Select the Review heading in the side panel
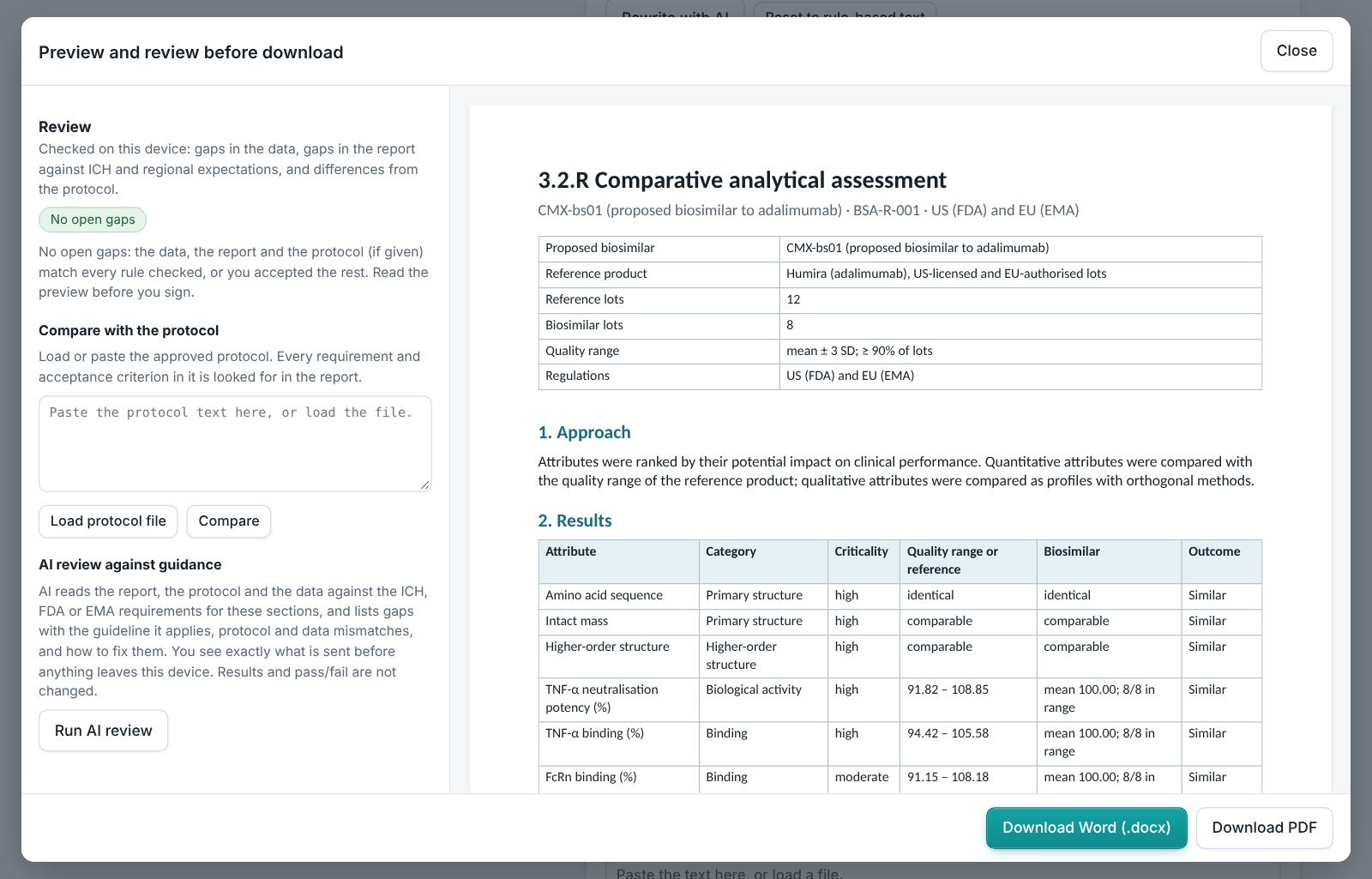The height and width of the screenshot is (879, 1372). tap(65, 127)
